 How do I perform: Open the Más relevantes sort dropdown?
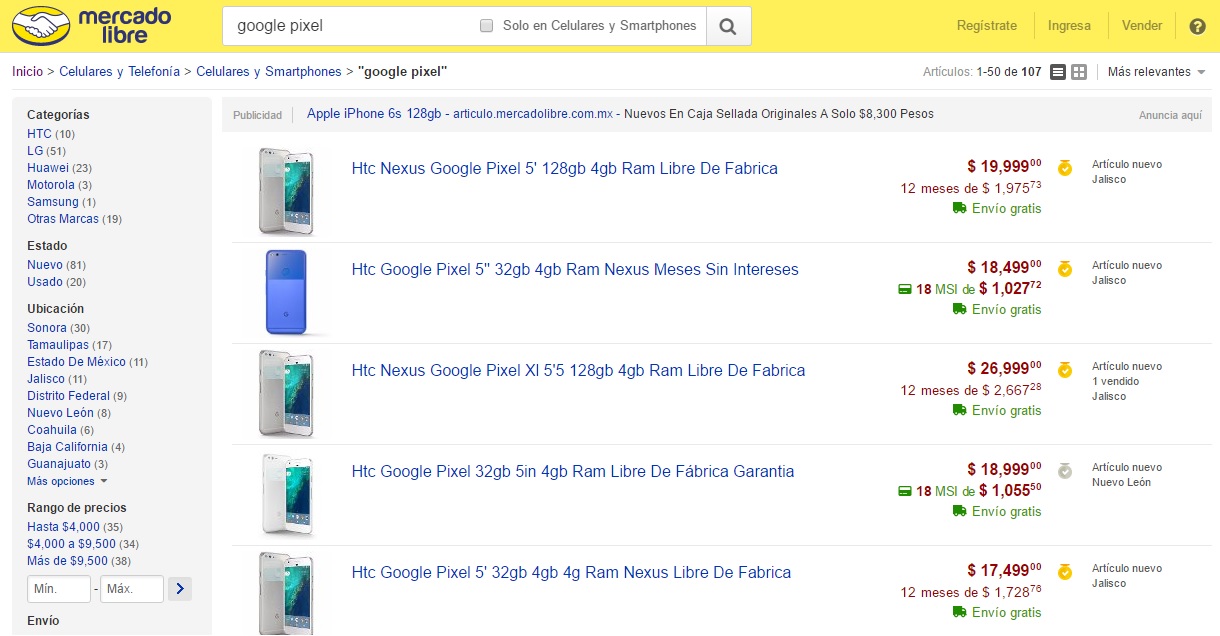coord(1156,72)
